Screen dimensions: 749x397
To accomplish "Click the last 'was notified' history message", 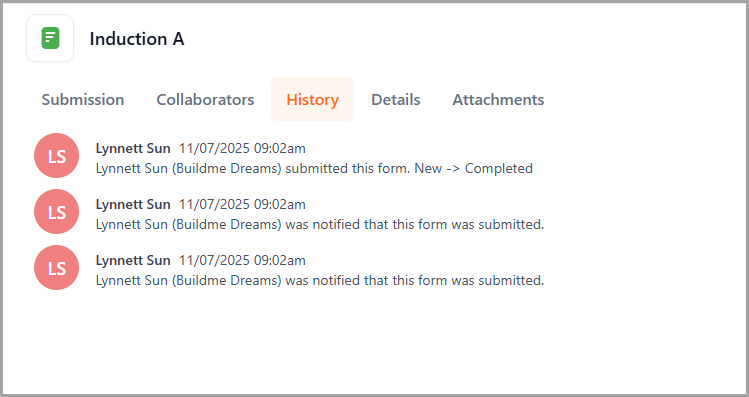I will (320, 280).
